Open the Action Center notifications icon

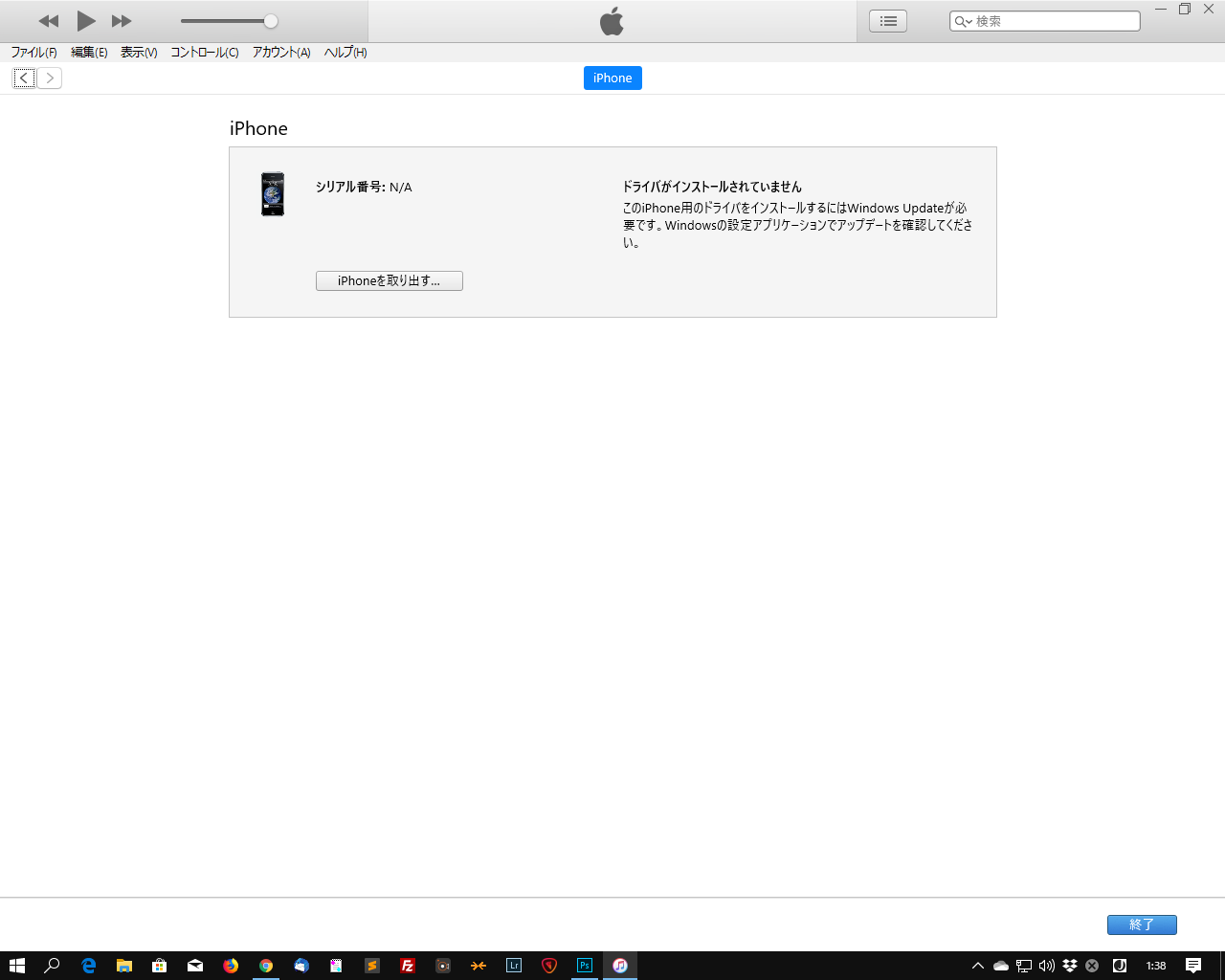1193,966
